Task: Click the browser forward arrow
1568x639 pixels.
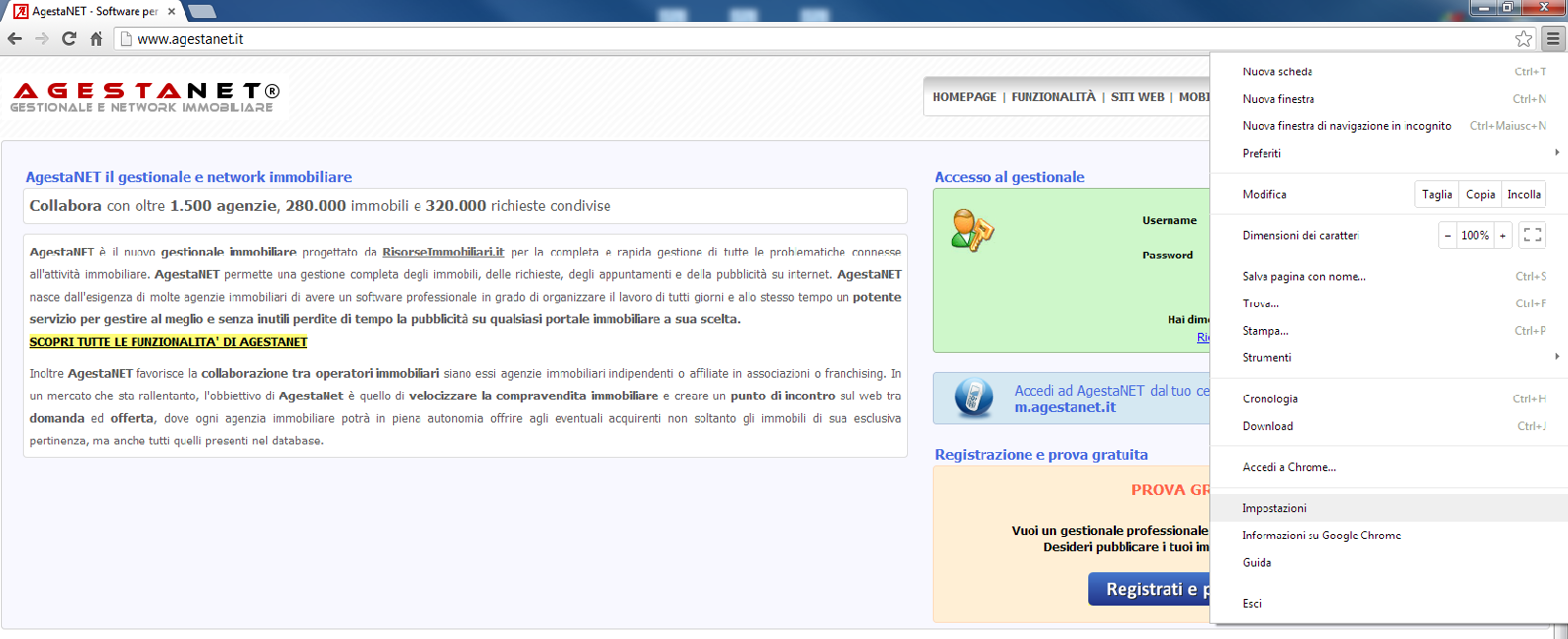Action: pyautogui.click(x=41, y=39)
